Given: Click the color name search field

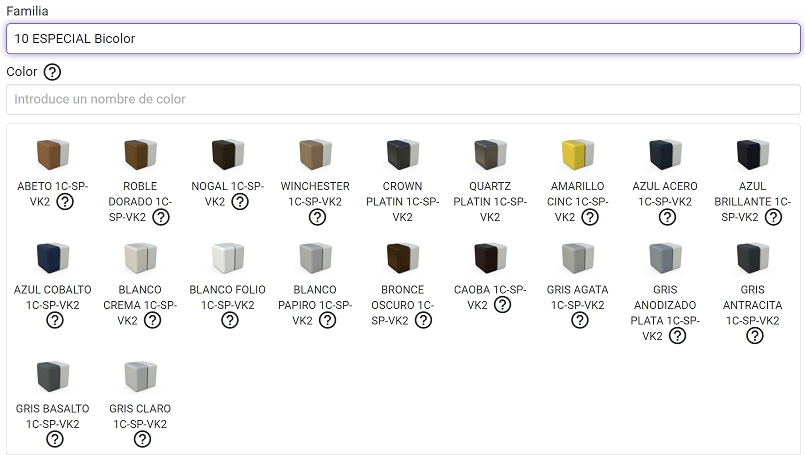Looking at the screenshot, I should (402, 100).
